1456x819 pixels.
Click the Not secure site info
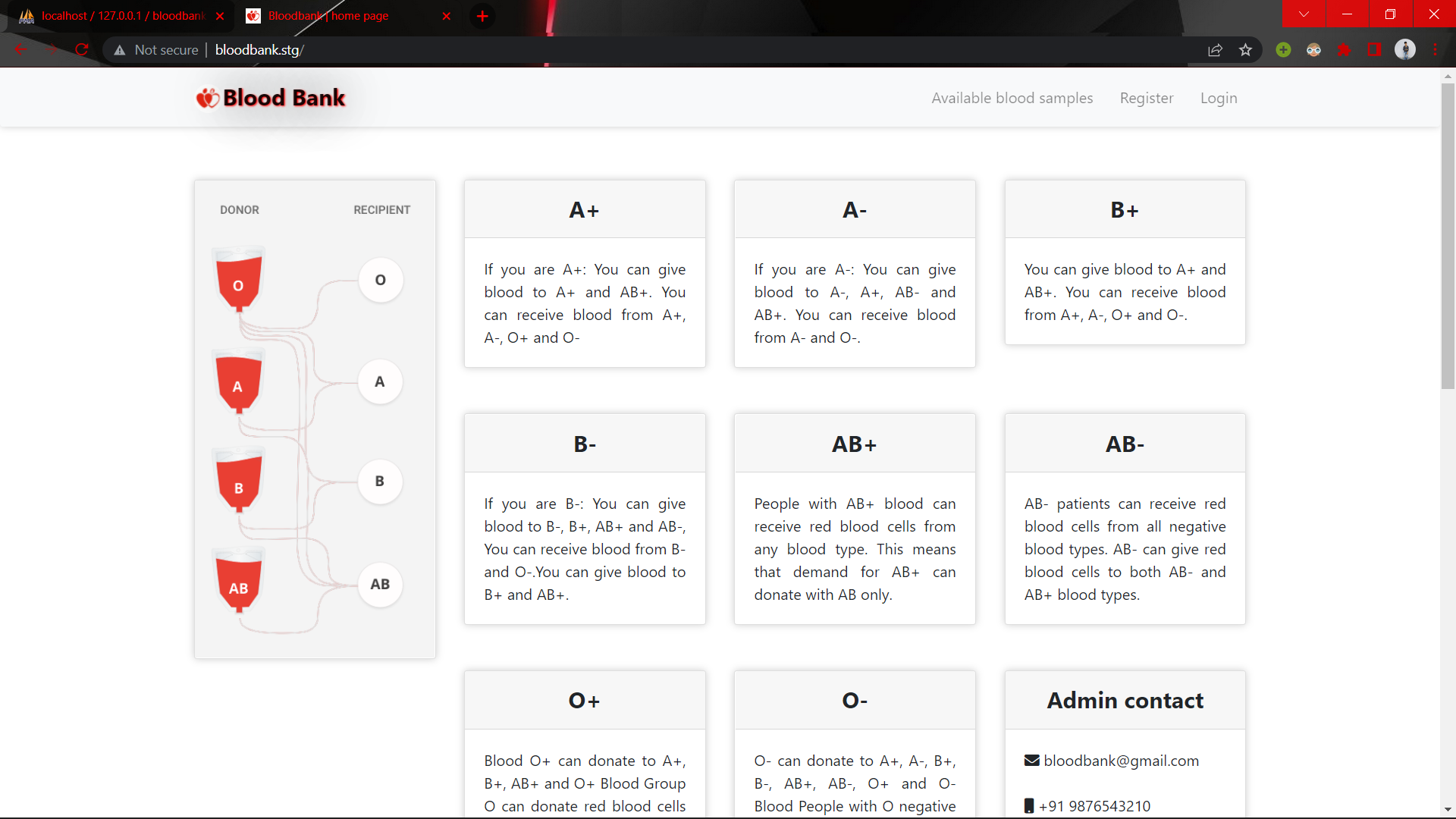pos(156,50)
